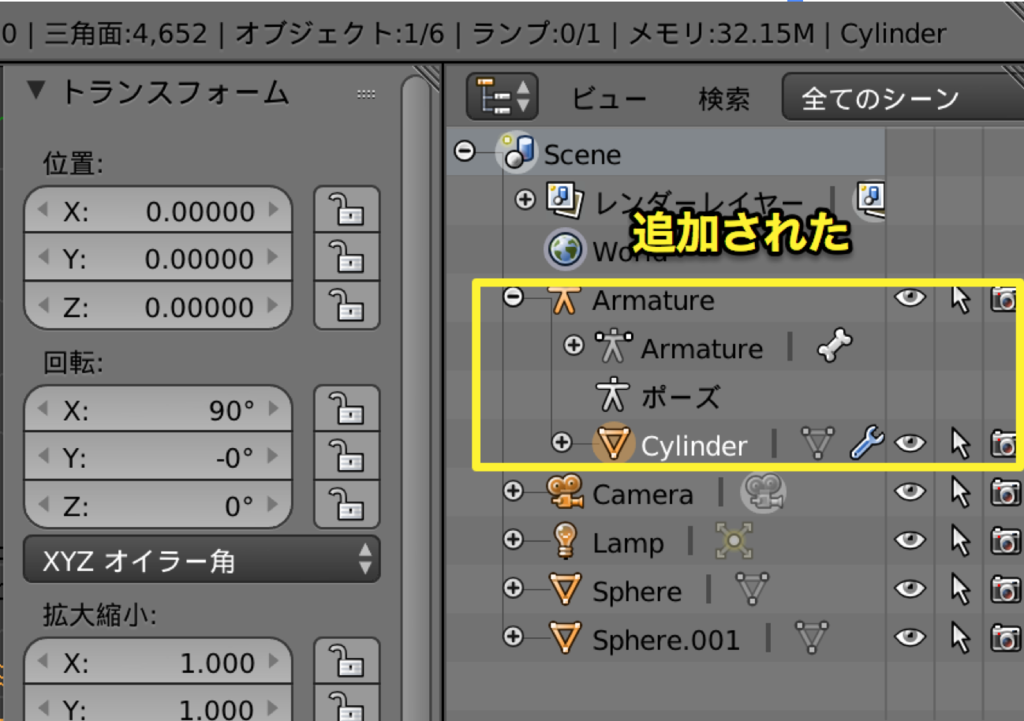The image size is (1024, 721).
Task: Lock the 位置 Z axis
Action: [x=347, y=305]
